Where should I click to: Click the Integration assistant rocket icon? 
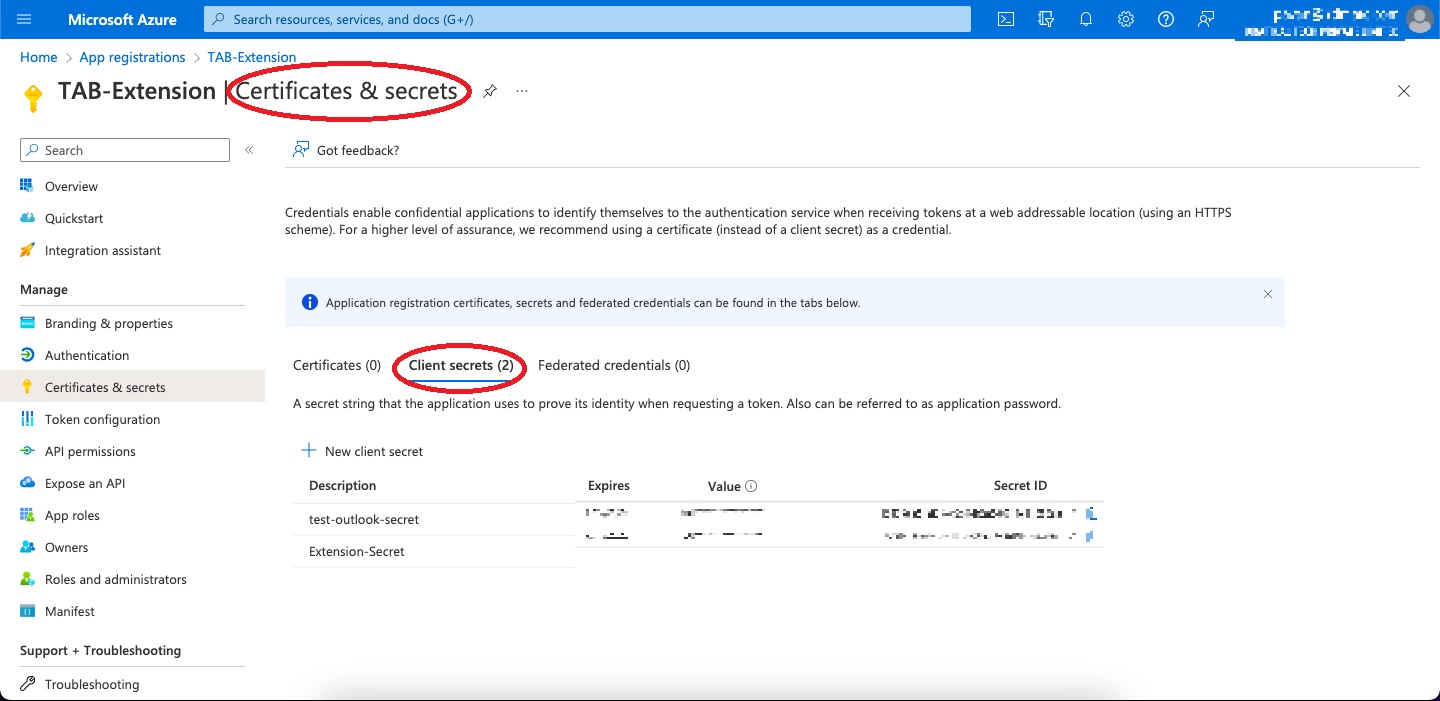pos(27,250)
